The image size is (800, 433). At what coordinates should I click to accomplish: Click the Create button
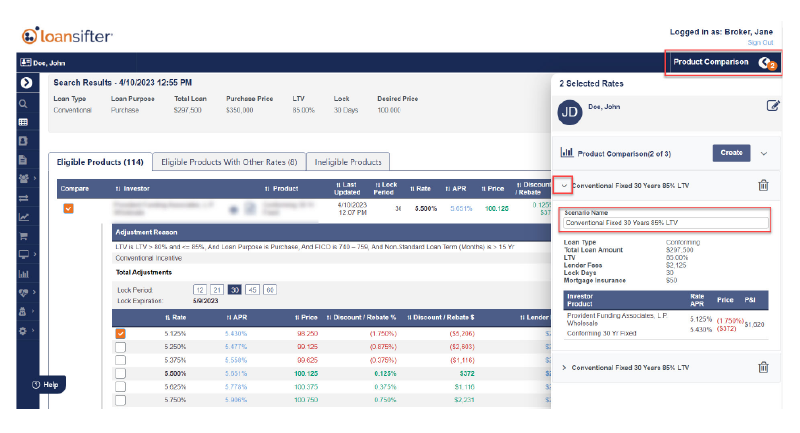731,153
